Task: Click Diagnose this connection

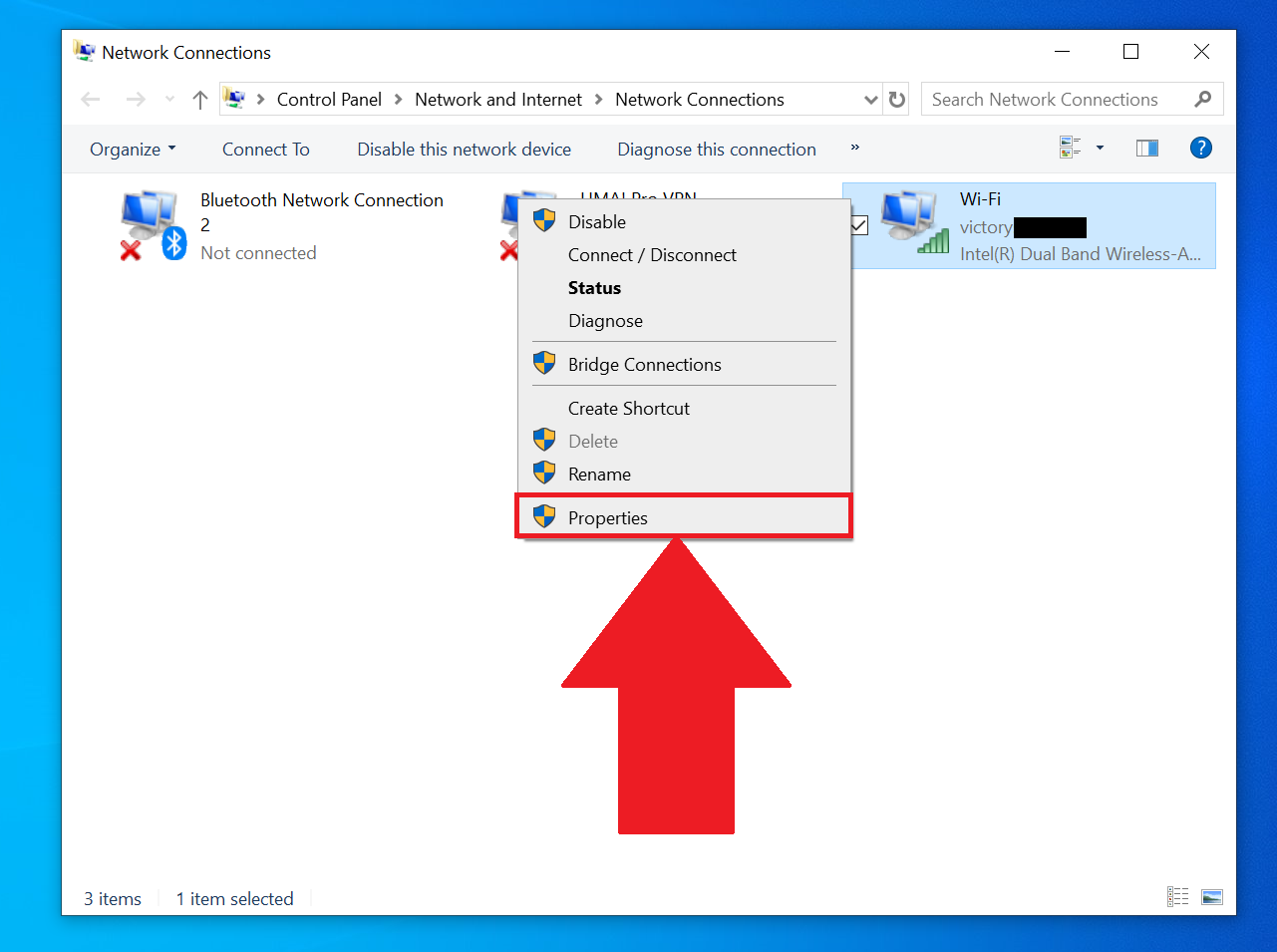Action: tap(716, 148)
